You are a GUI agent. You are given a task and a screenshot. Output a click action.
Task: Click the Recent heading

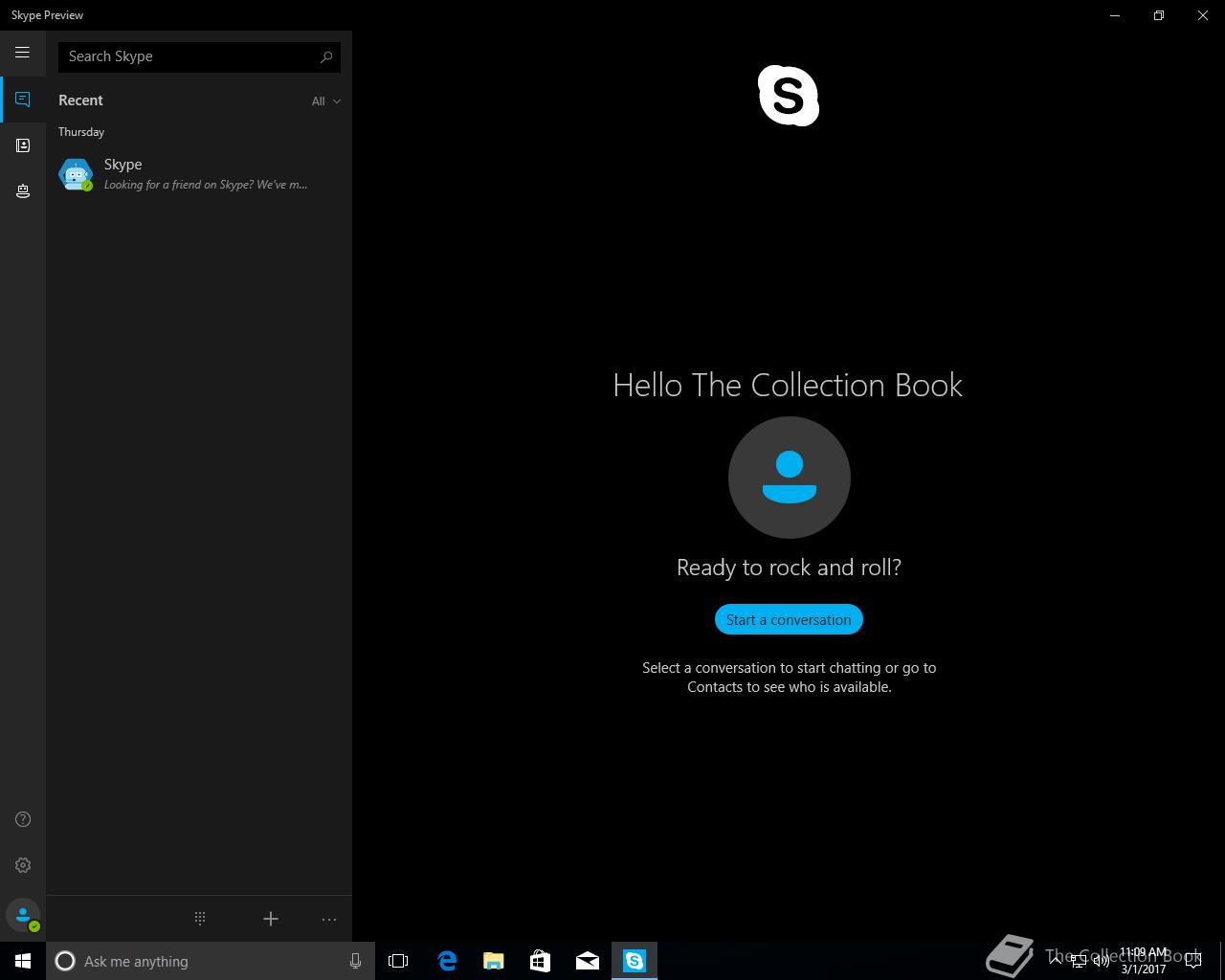[x=80, y=100]
